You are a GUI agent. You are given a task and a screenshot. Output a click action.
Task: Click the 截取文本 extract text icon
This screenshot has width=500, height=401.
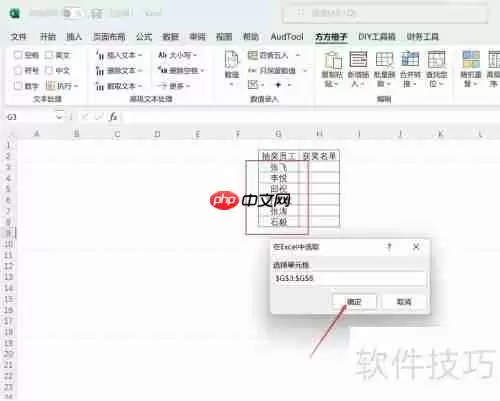click(100, 86)
